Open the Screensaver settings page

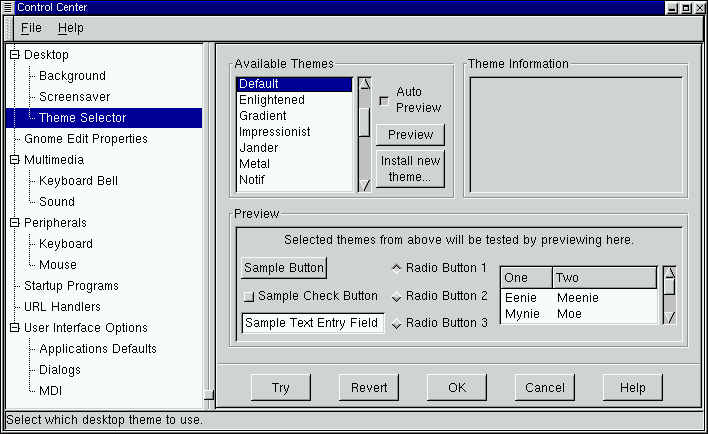76,97
